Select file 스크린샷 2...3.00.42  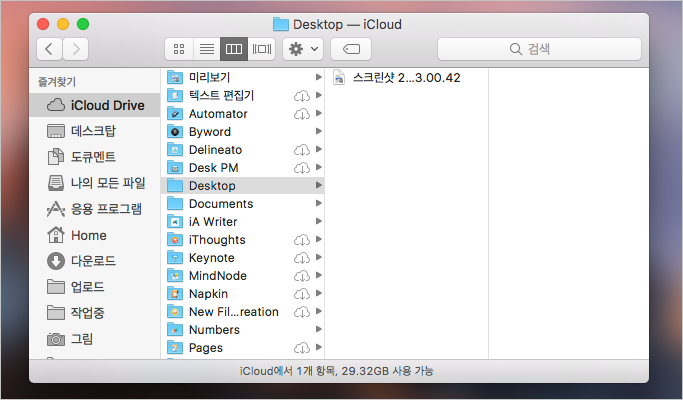point(406,78)
